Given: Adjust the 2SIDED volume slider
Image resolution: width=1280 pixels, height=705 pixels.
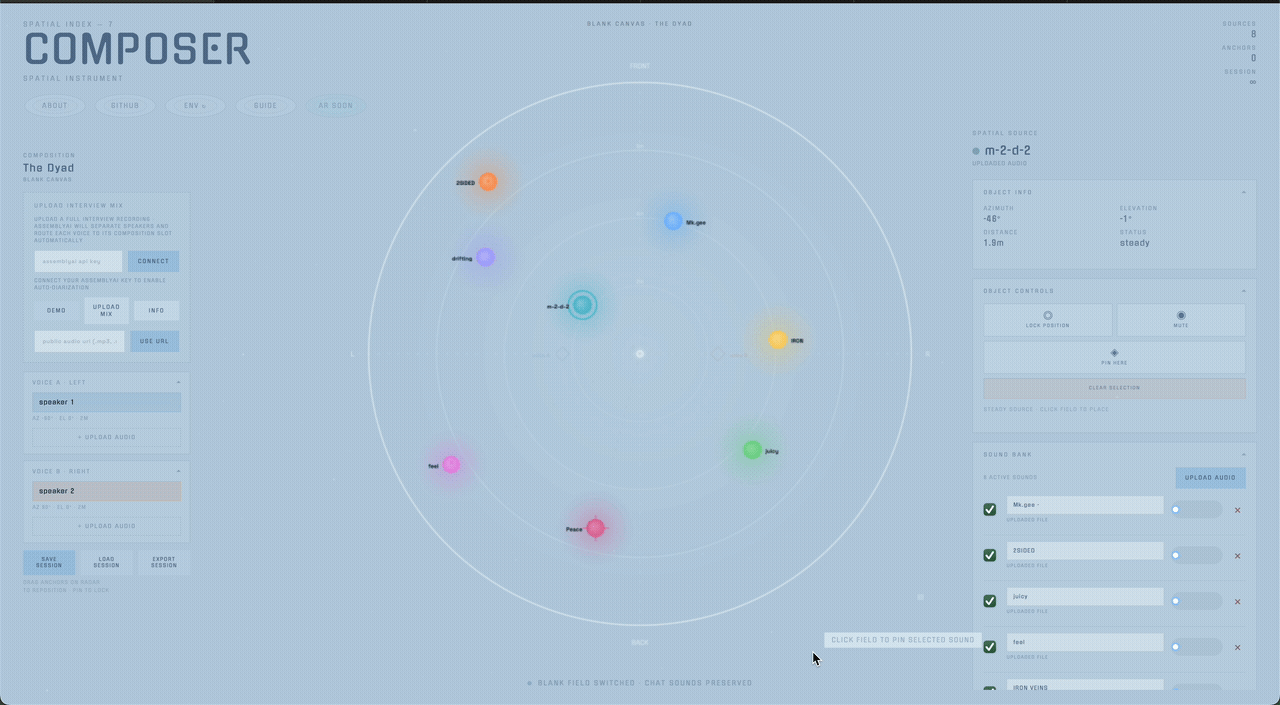Looking at the screenshot, I should (x=1196, y=555).
